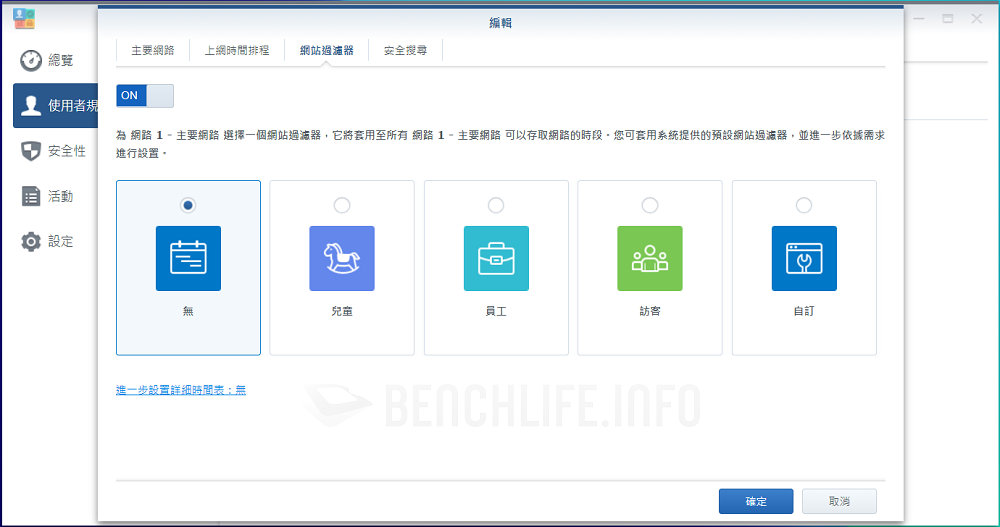The width and height of the screenshot is (1000, 527).
Task: Select the 自訂 radio button
Action: [804, 205]
